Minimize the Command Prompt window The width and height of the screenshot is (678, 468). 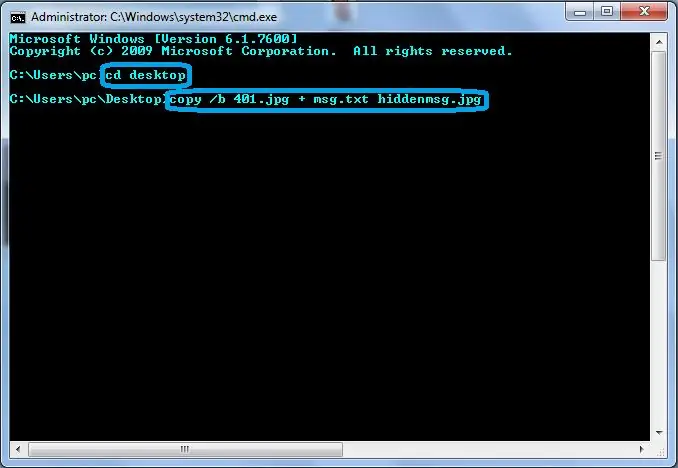[x=580, y=12]
